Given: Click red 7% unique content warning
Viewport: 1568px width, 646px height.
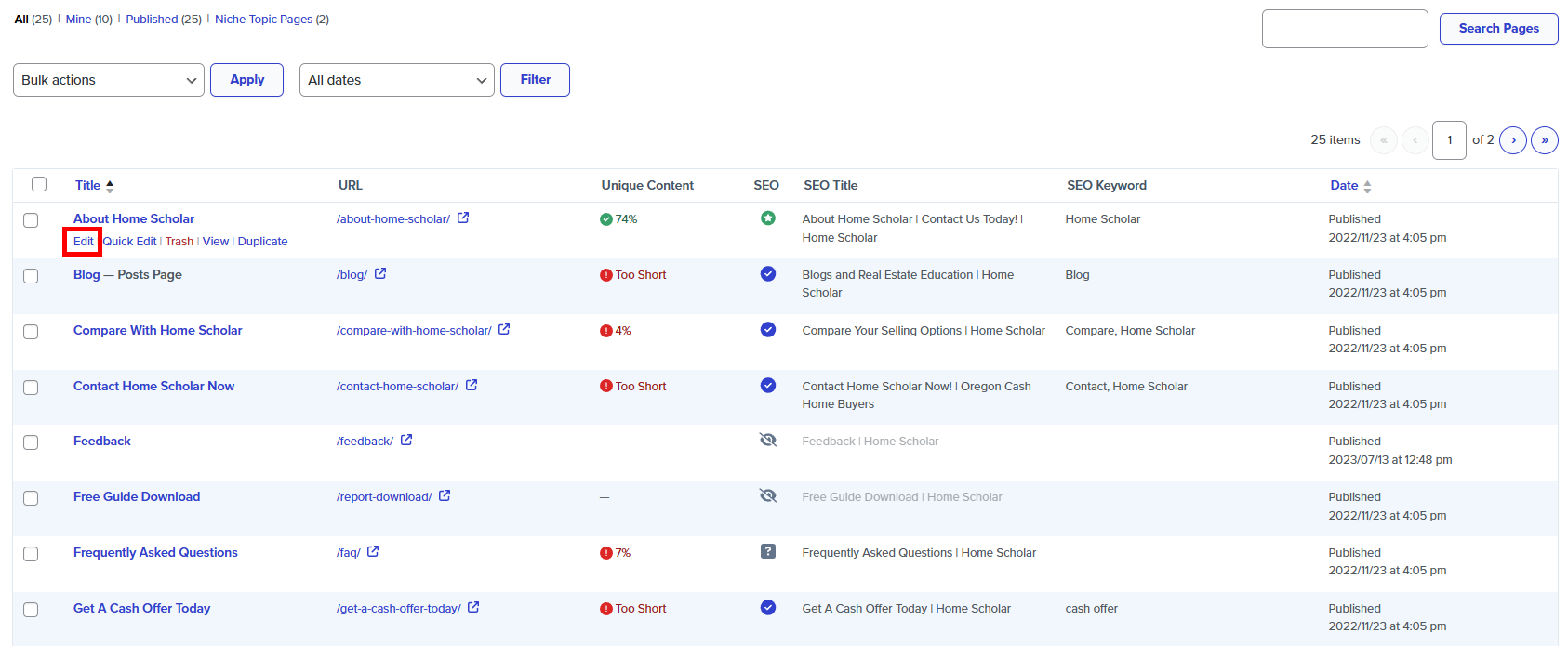Looking at the screenshot, I should (616, 553).
